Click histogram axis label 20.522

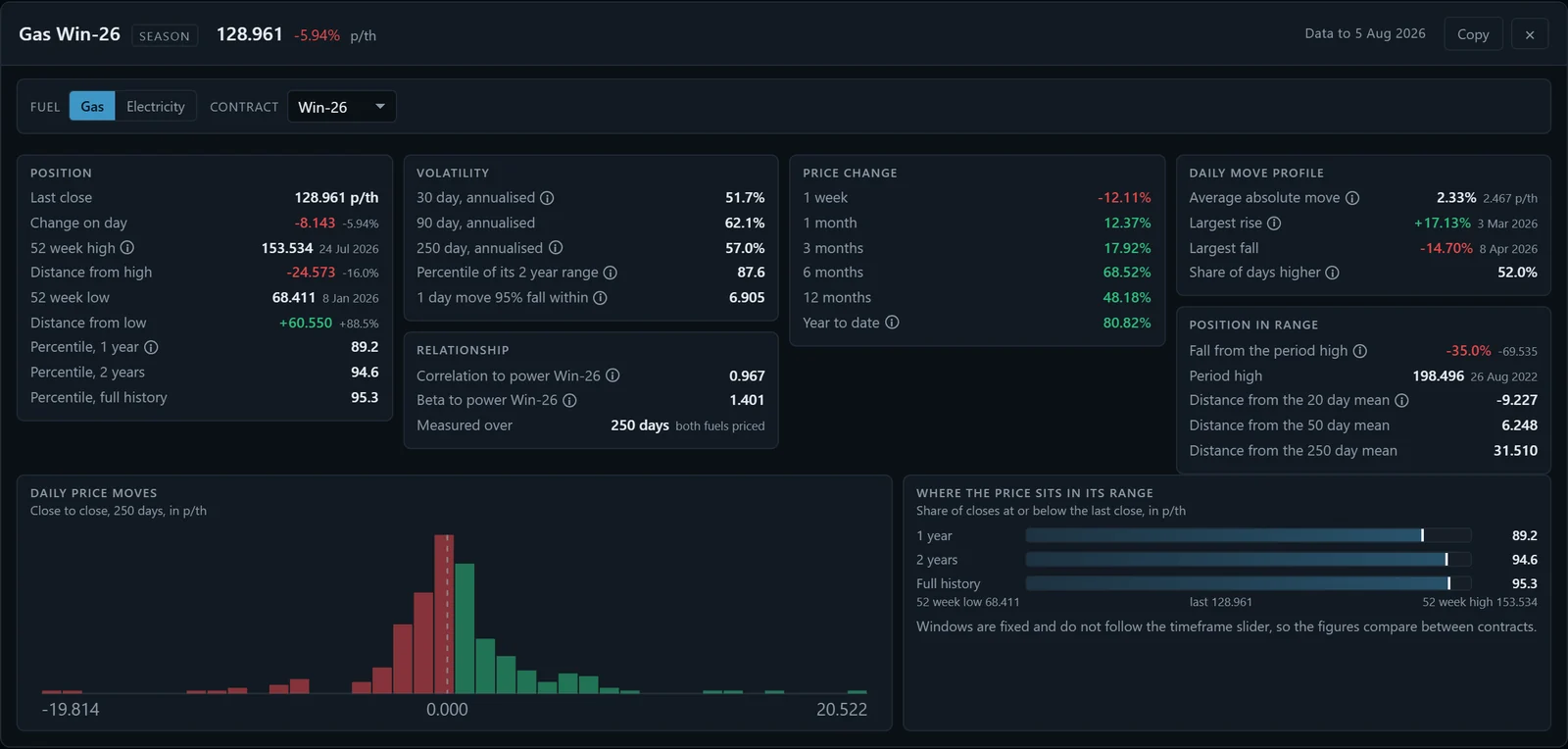(x=842, y=709)
